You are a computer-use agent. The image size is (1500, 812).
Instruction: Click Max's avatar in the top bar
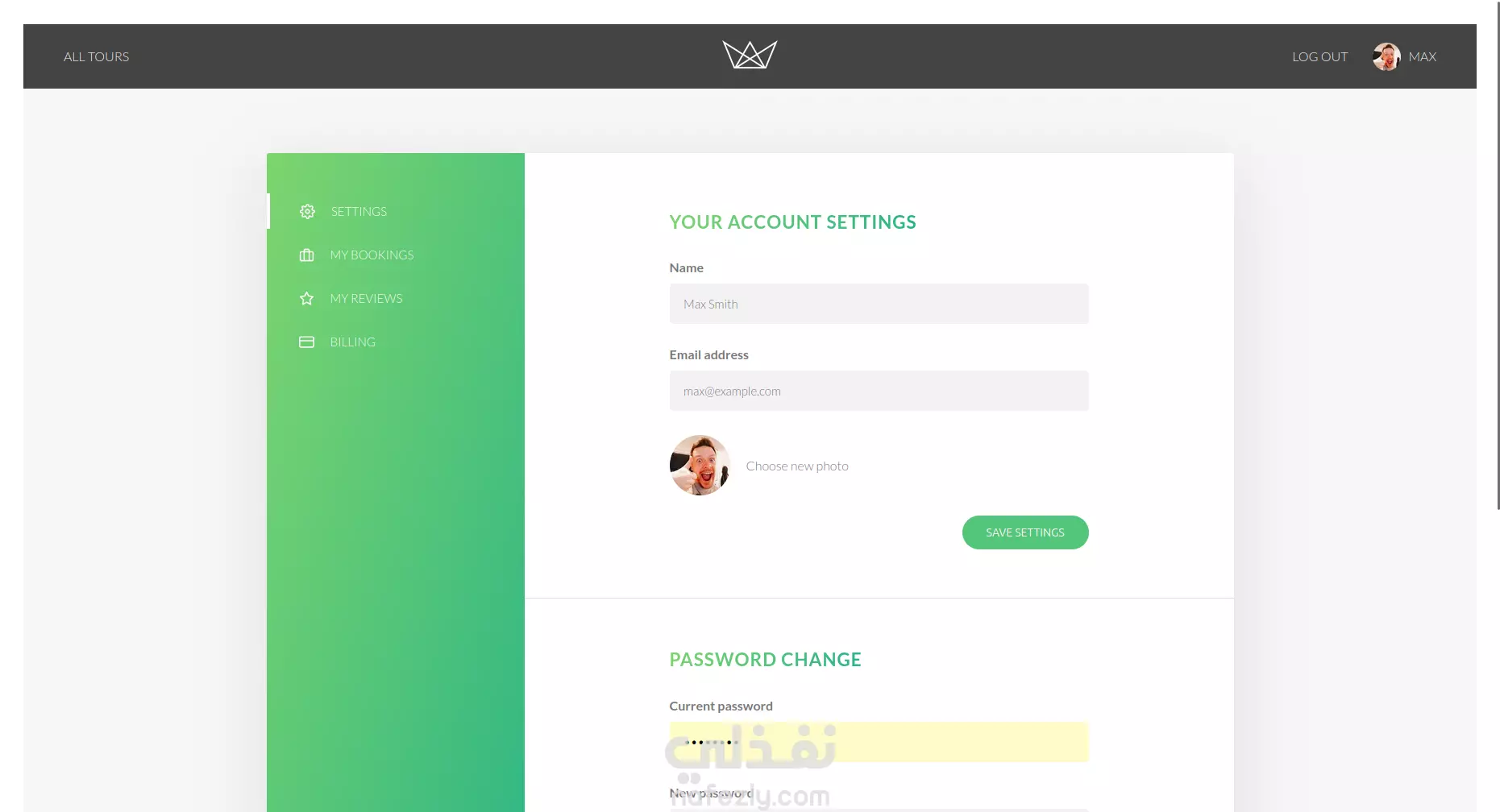pos(1386,56)
